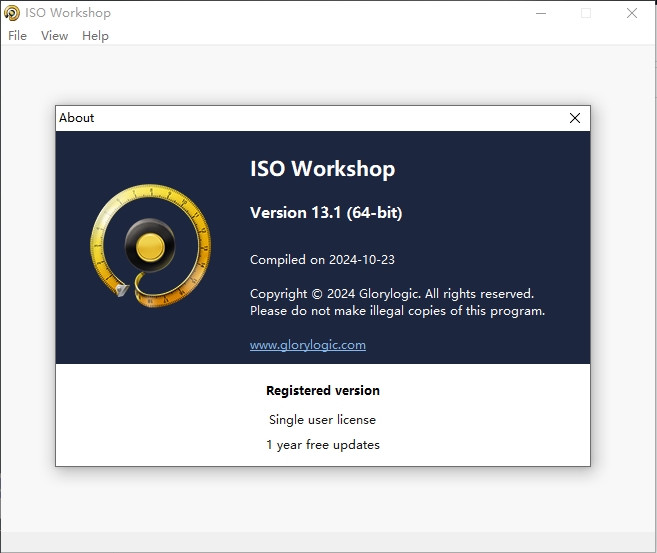
Task: Close the About dialog
Action: pyautogui.click(x=574, y=118)
